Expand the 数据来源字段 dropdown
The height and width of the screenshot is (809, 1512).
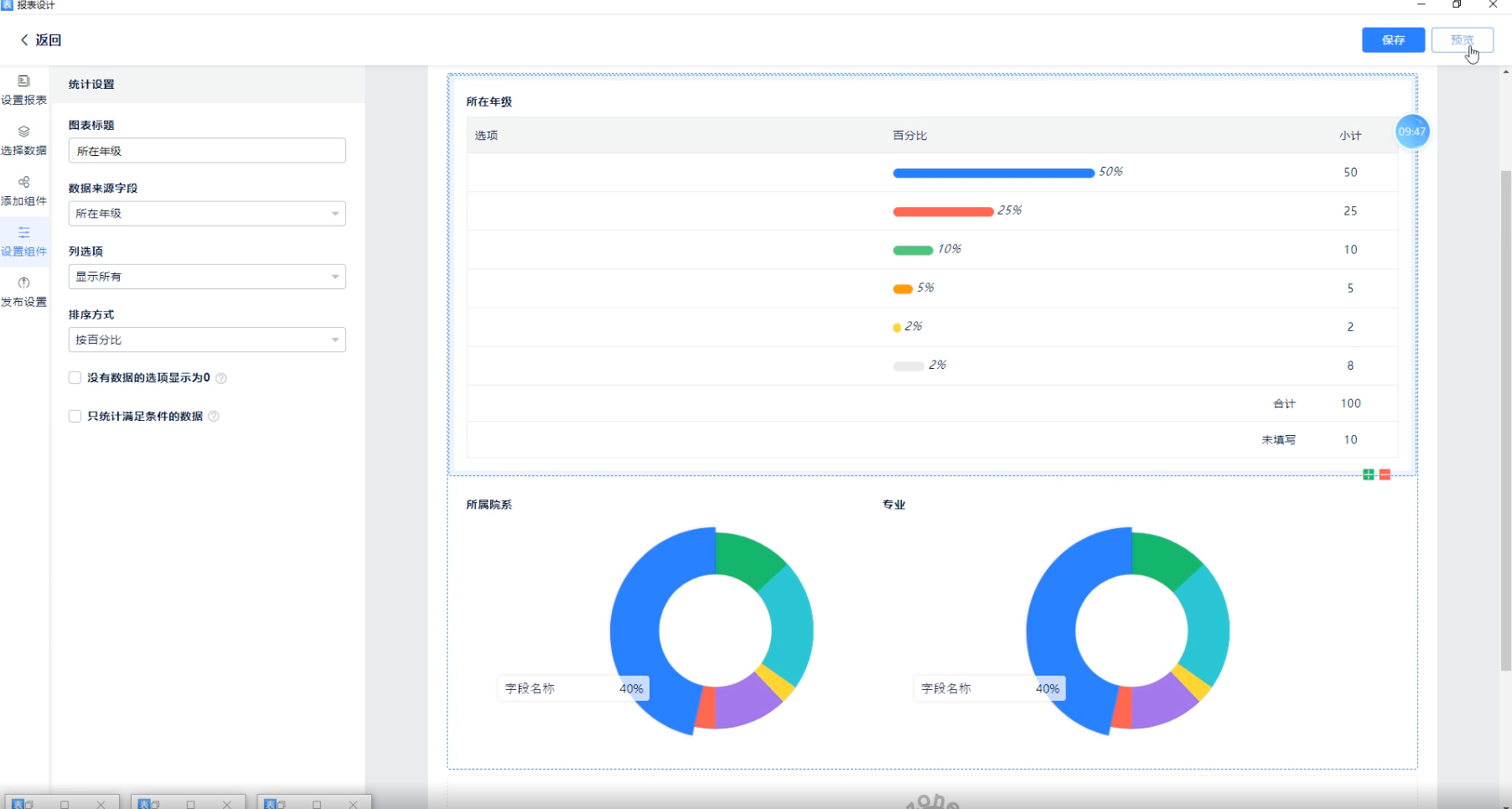(207, 214)
